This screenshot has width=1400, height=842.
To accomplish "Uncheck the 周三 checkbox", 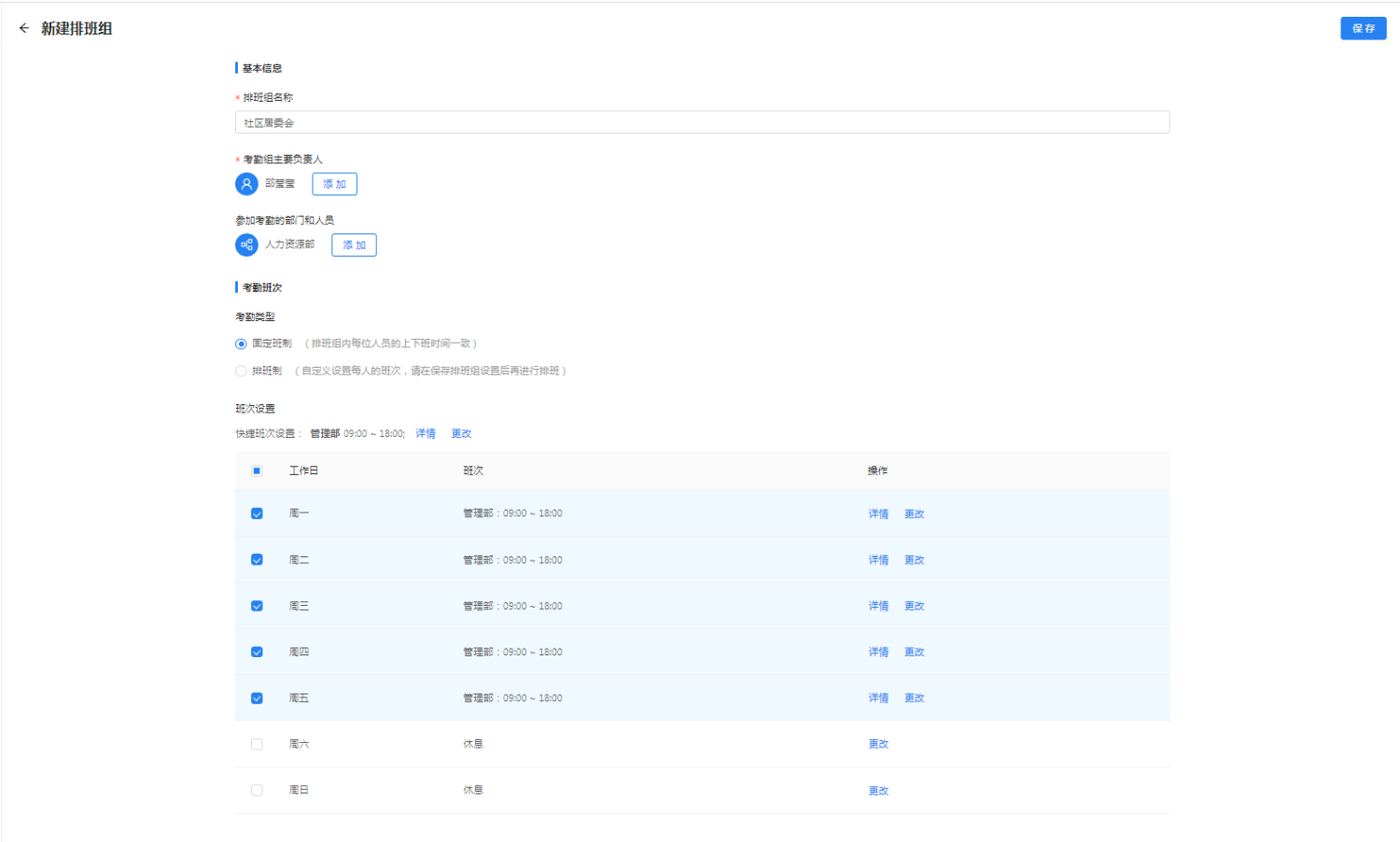I will 257,606.
